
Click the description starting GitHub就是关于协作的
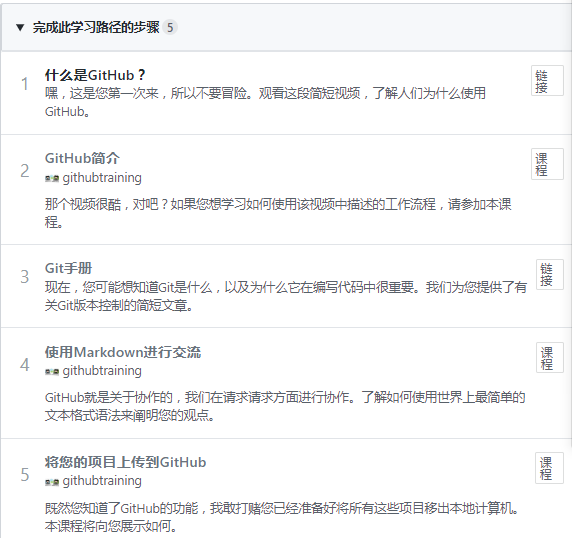pyautogui.click(x=285, y=406)
